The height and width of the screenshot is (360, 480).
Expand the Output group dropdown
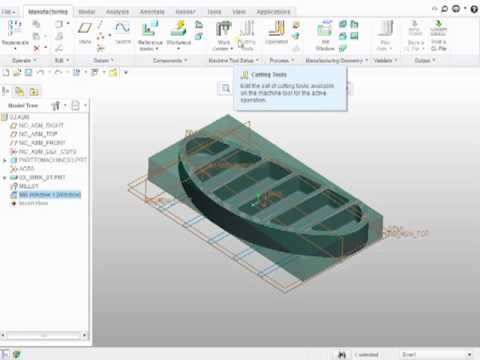(425, 60)
